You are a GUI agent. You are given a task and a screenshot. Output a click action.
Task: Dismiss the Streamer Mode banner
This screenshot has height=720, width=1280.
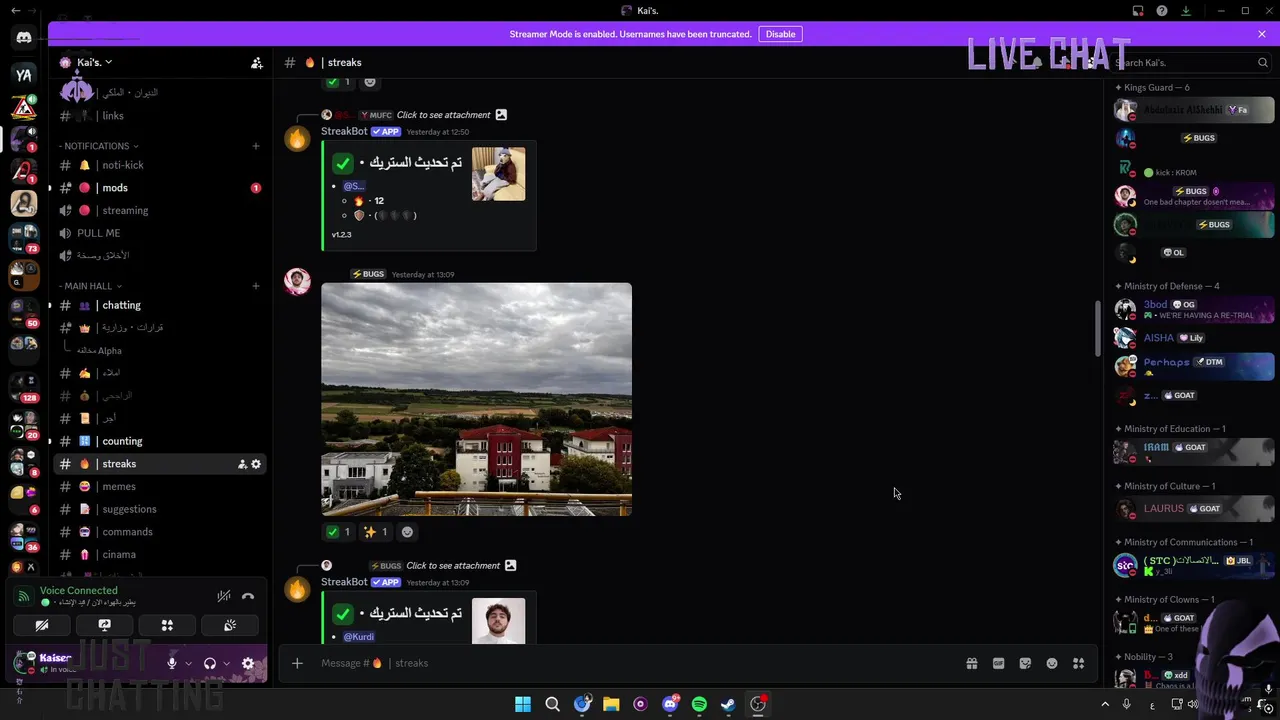point(1262,34)
